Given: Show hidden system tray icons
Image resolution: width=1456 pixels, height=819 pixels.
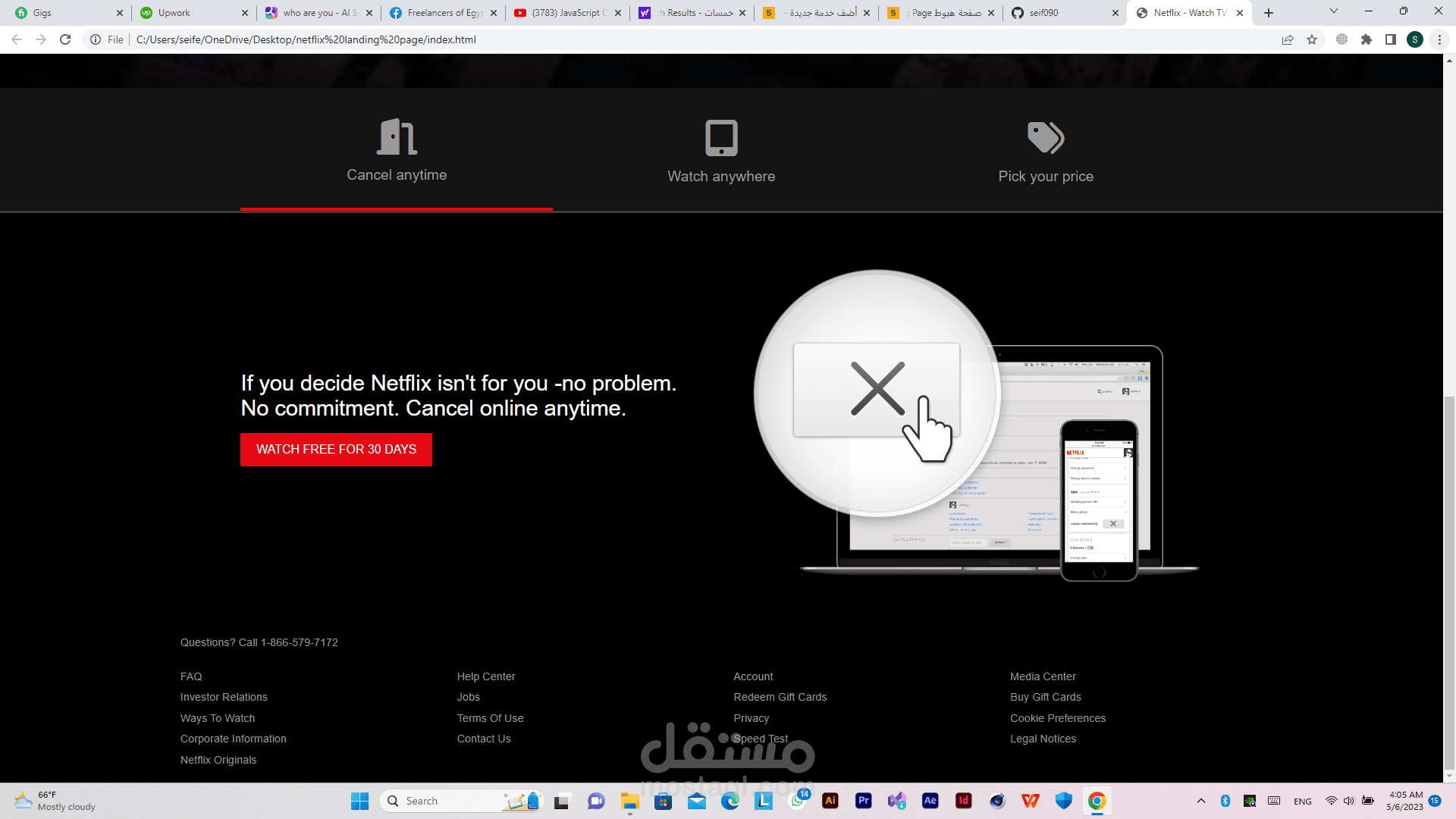Looking at the screenshot, I should (x=1201, y=801).
